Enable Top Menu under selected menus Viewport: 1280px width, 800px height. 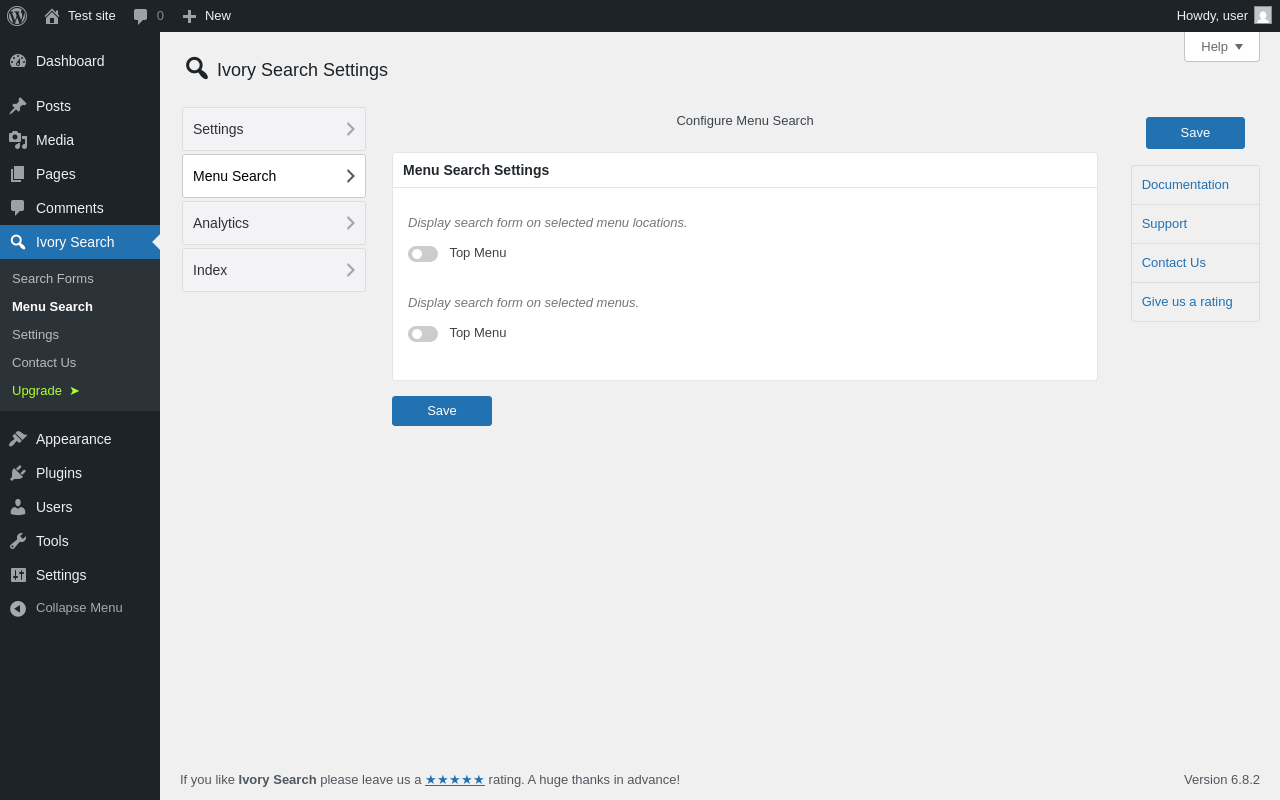pyautogui.click(x=423, y=334)
